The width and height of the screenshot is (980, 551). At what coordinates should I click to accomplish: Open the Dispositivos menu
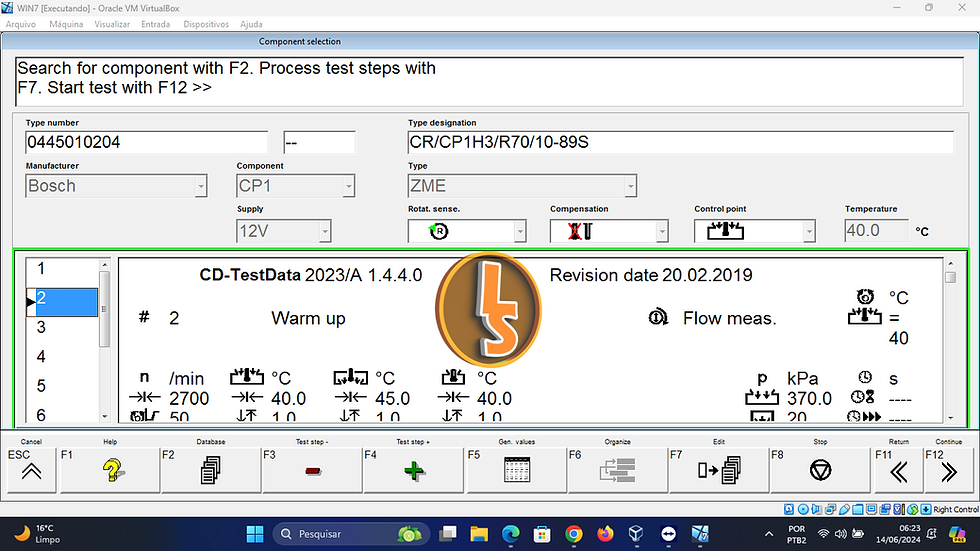click(x=206, y=24)
